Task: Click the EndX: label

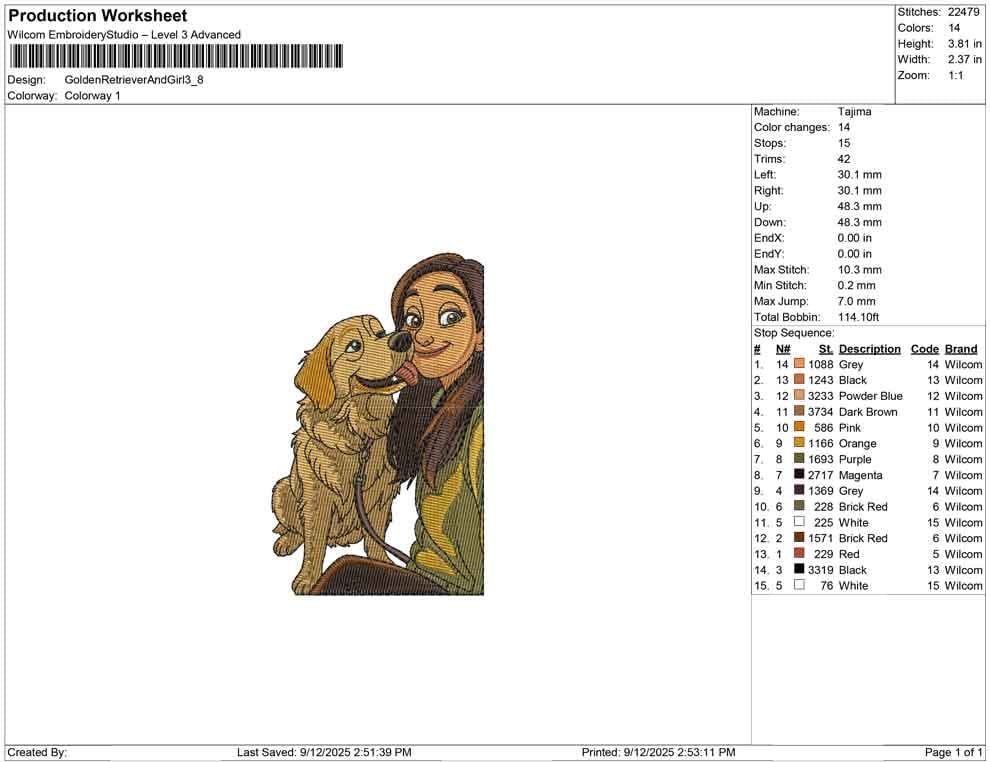Action: [x=769, y=237]
